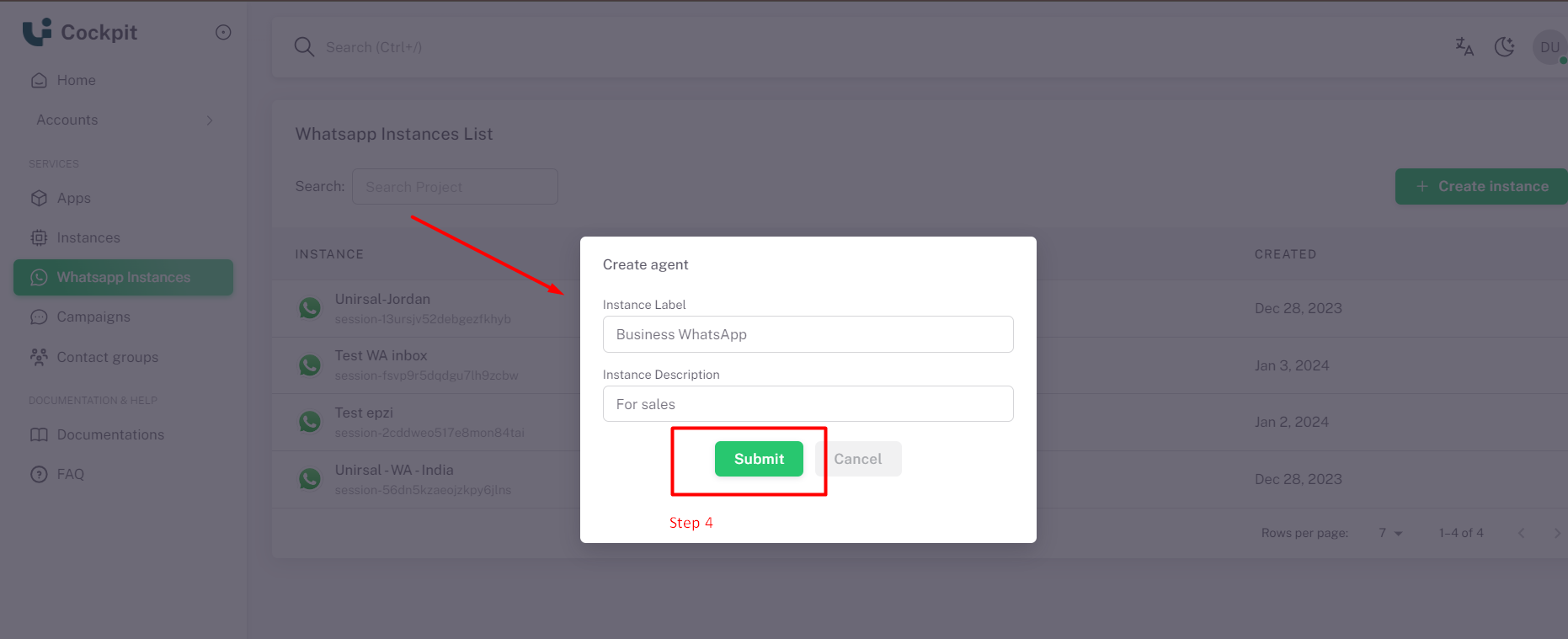Viewport: 1568px width, 639px height.
Task: Click the Create instance button
Action: (1480, 186)
